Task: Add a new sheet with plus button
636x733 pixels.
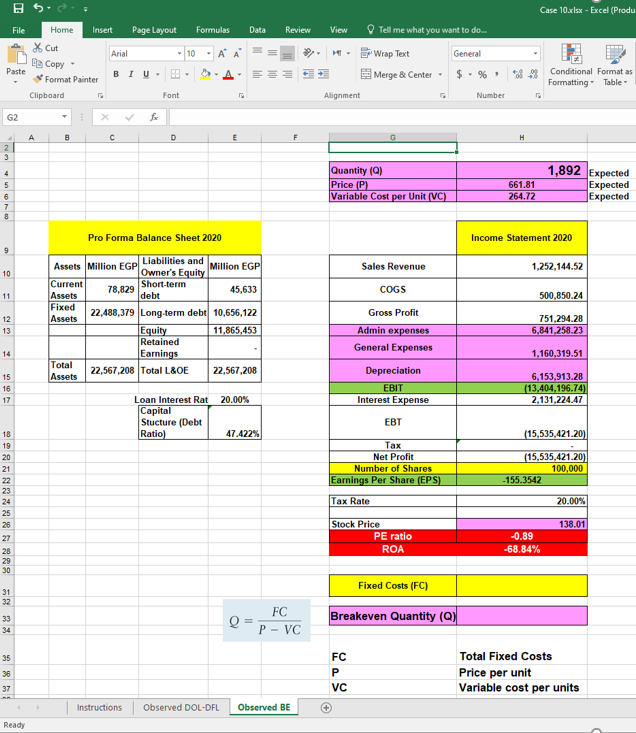Action: (x=326, y=708)
